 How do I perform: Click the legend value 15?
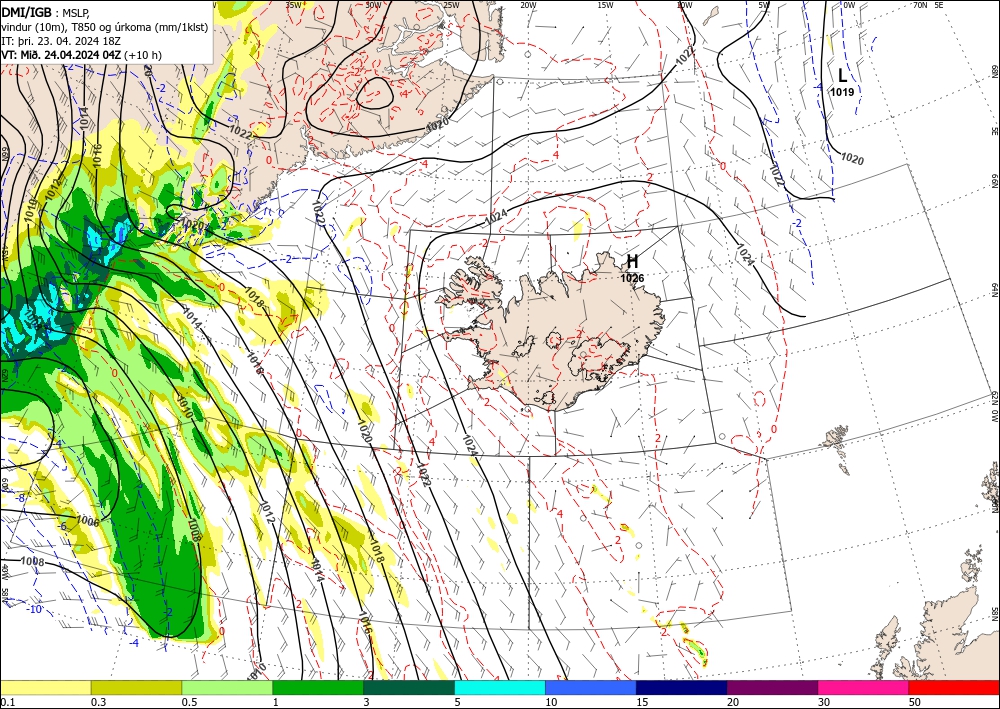pos(642,702)
